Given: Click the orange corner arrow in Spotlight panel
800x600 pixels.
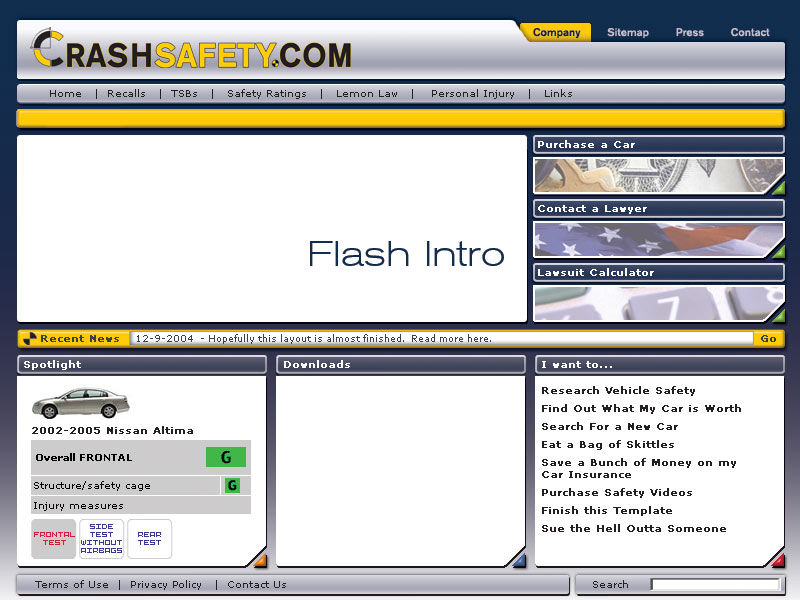Looking at the screenshot, I should click(x=260, y=560).
